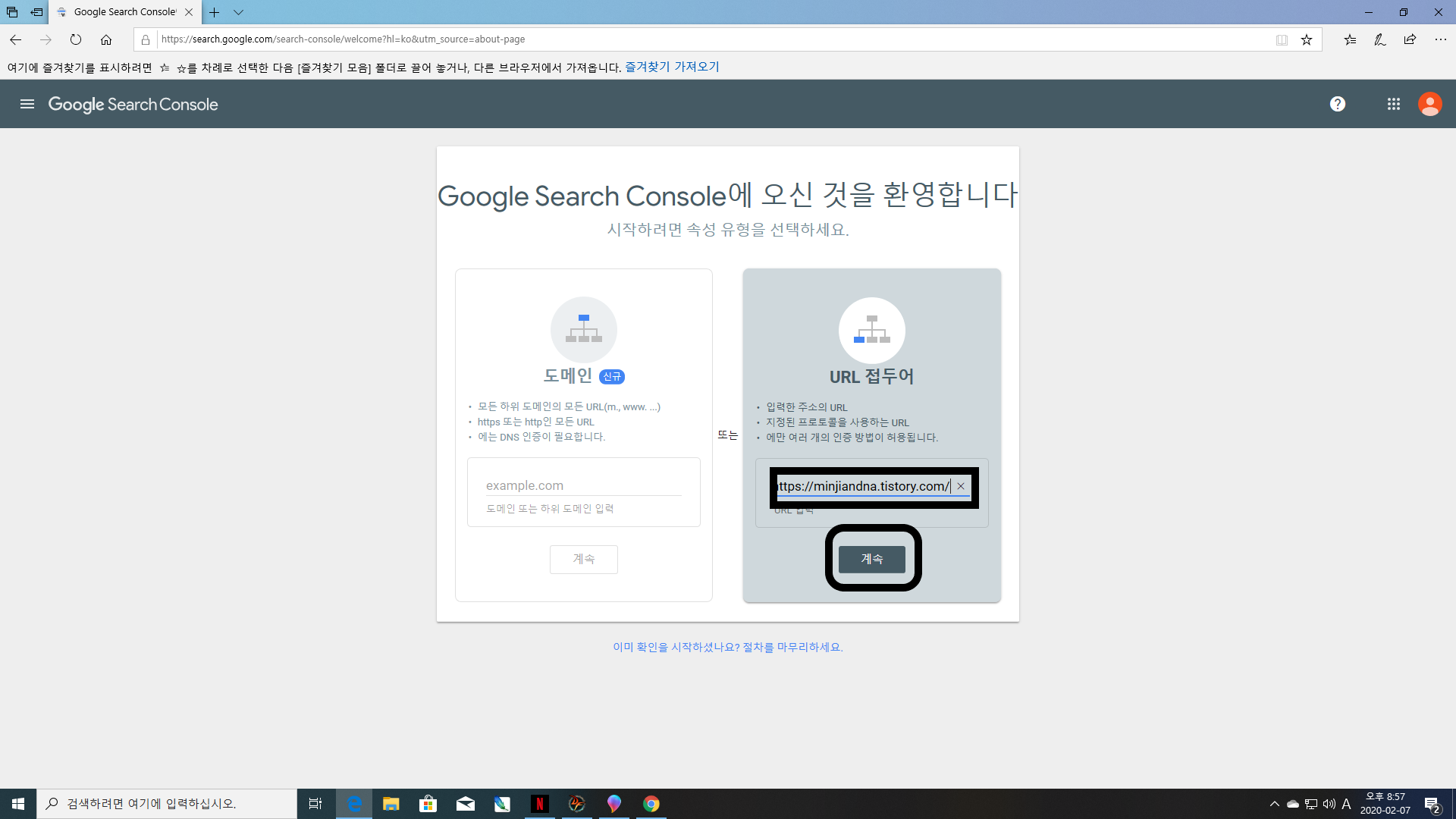Open the Google account avatar menu

coord(1429,104)
